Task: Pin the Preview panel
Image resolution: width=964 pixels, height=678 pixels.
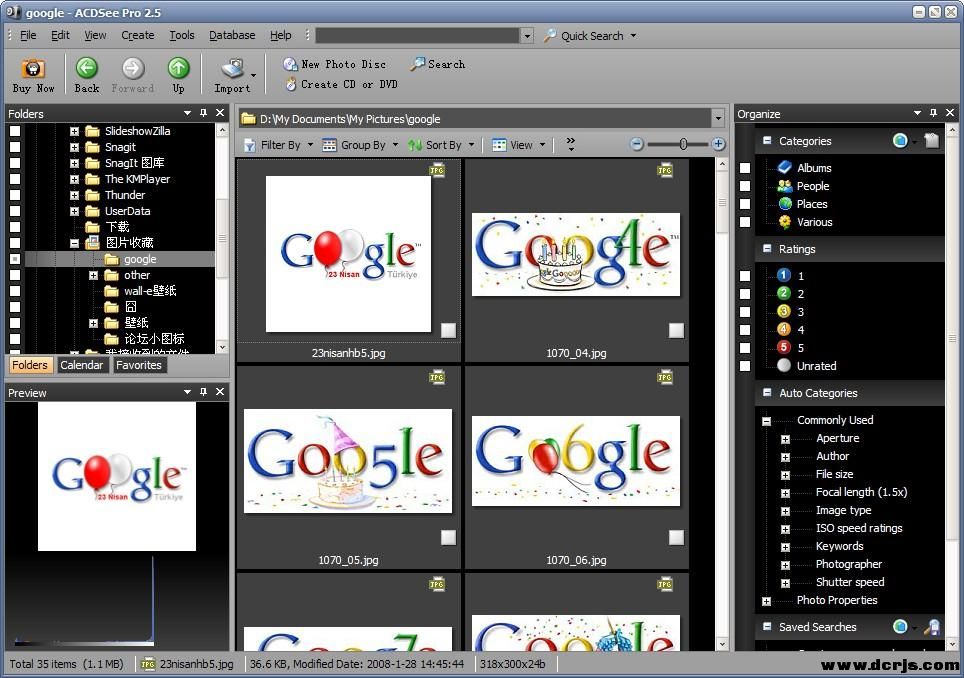Action: pos(203,392)
